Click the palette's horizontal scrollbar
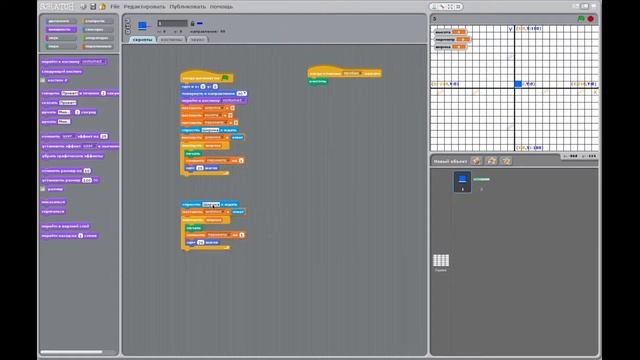This screenshot has height=360, width=640. pos(72,351)
